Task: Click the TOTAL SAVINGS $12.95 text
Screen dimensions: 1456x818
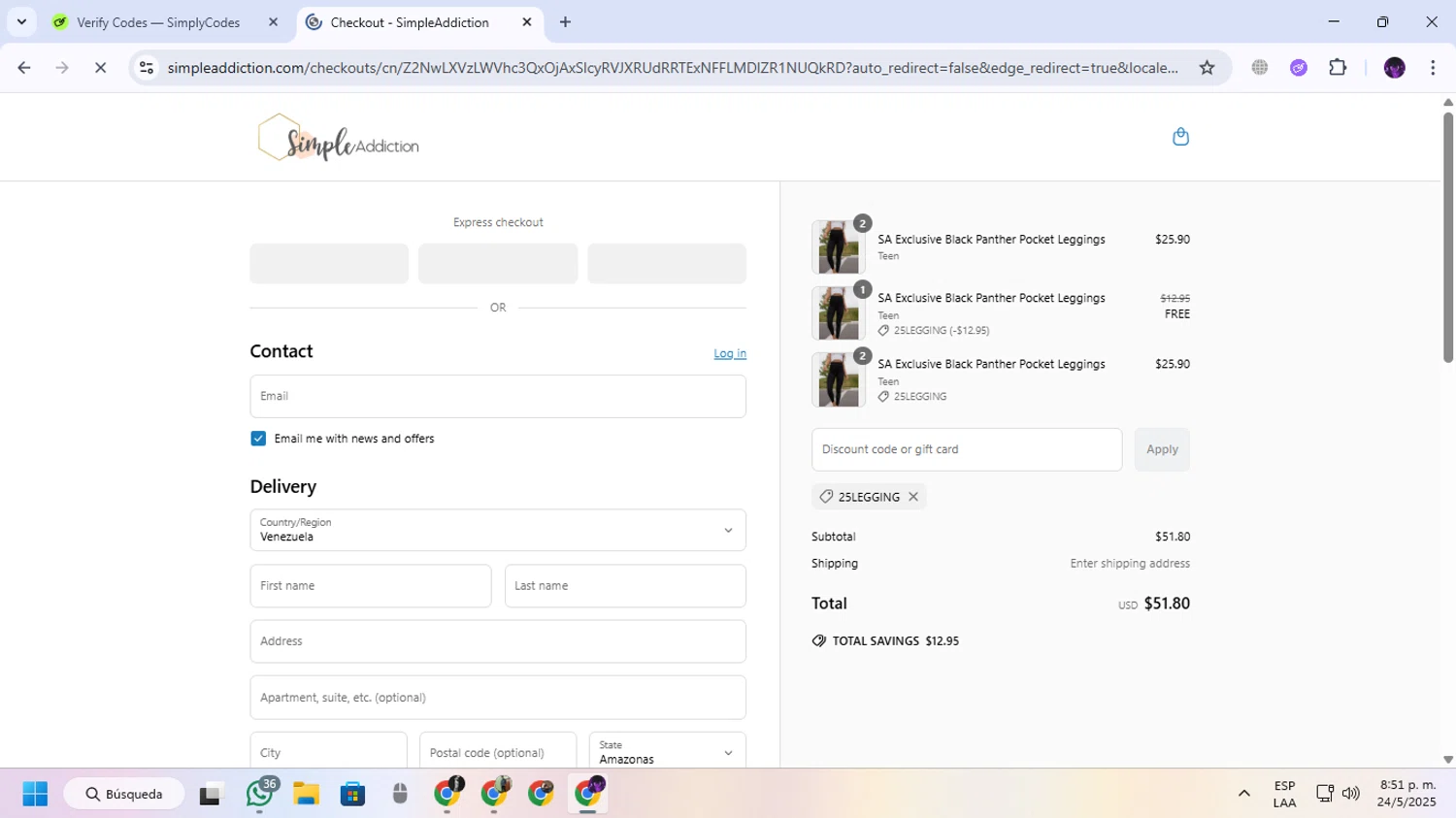Action: (895, 641)
